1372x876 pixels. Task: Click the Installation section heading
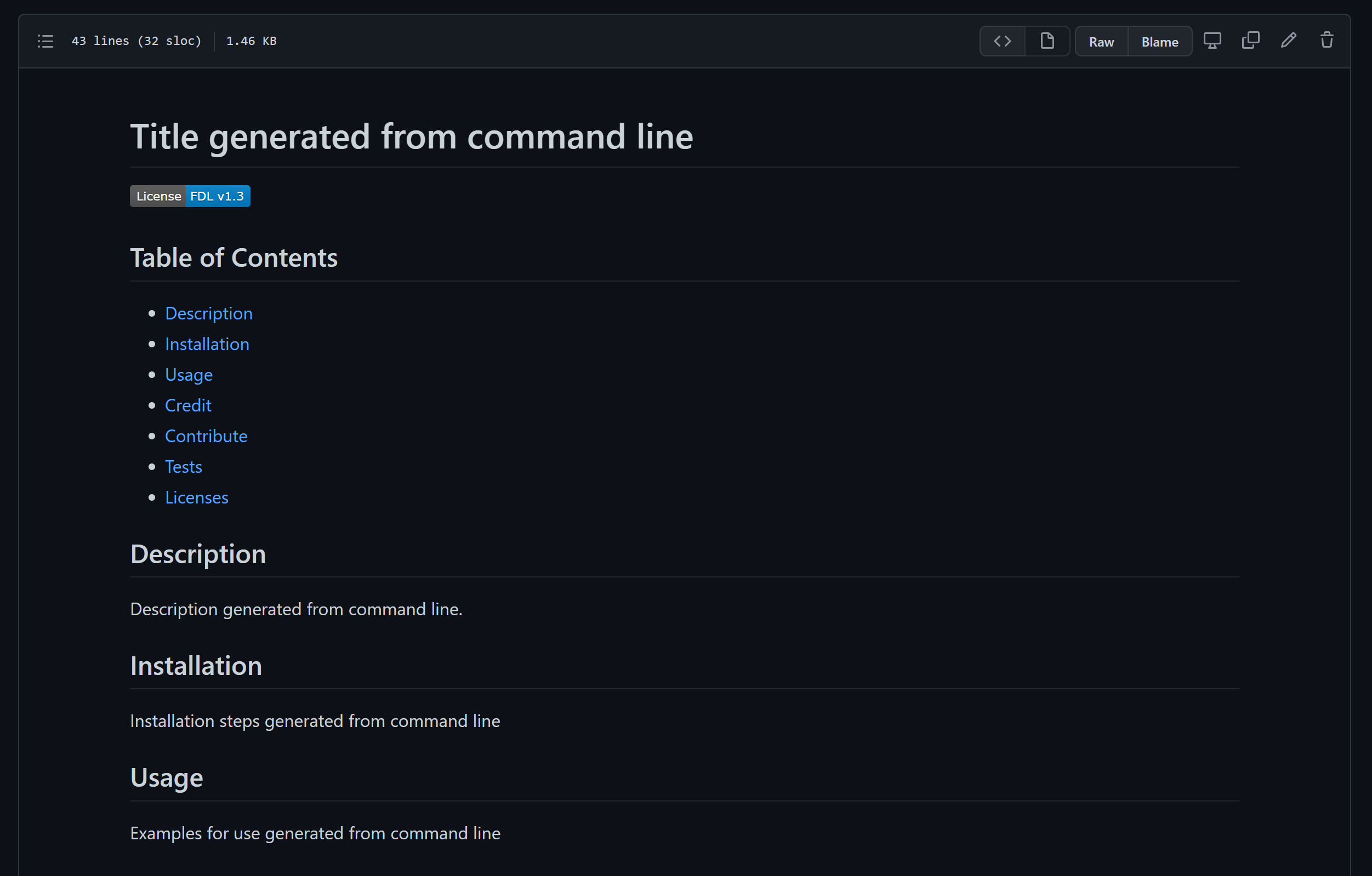click(196, 666)
